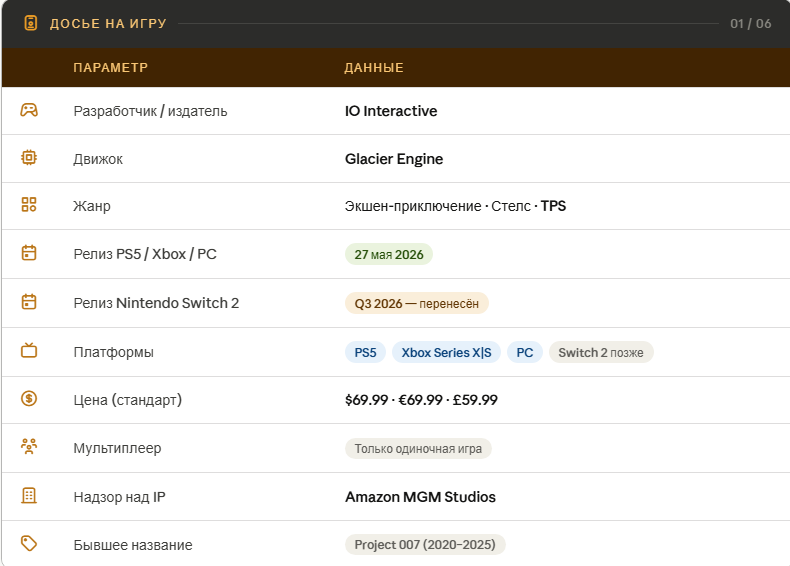The height and width of the screenshot is (566, 790).
Task: Click the PC platform chip
Action: click(x=524, y=352)
